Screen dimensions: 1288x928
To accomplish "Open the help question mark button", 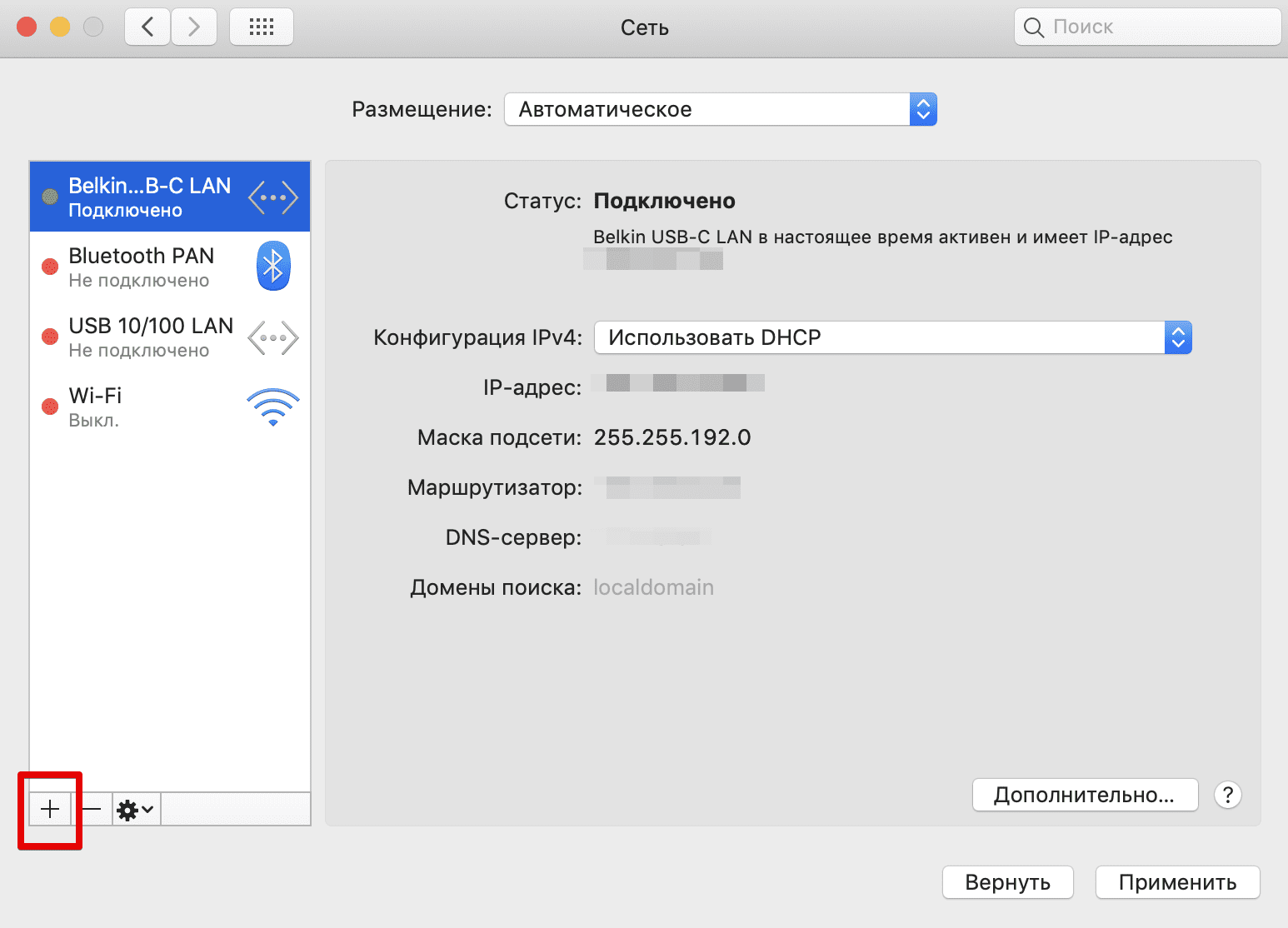I will (1227, 795).
